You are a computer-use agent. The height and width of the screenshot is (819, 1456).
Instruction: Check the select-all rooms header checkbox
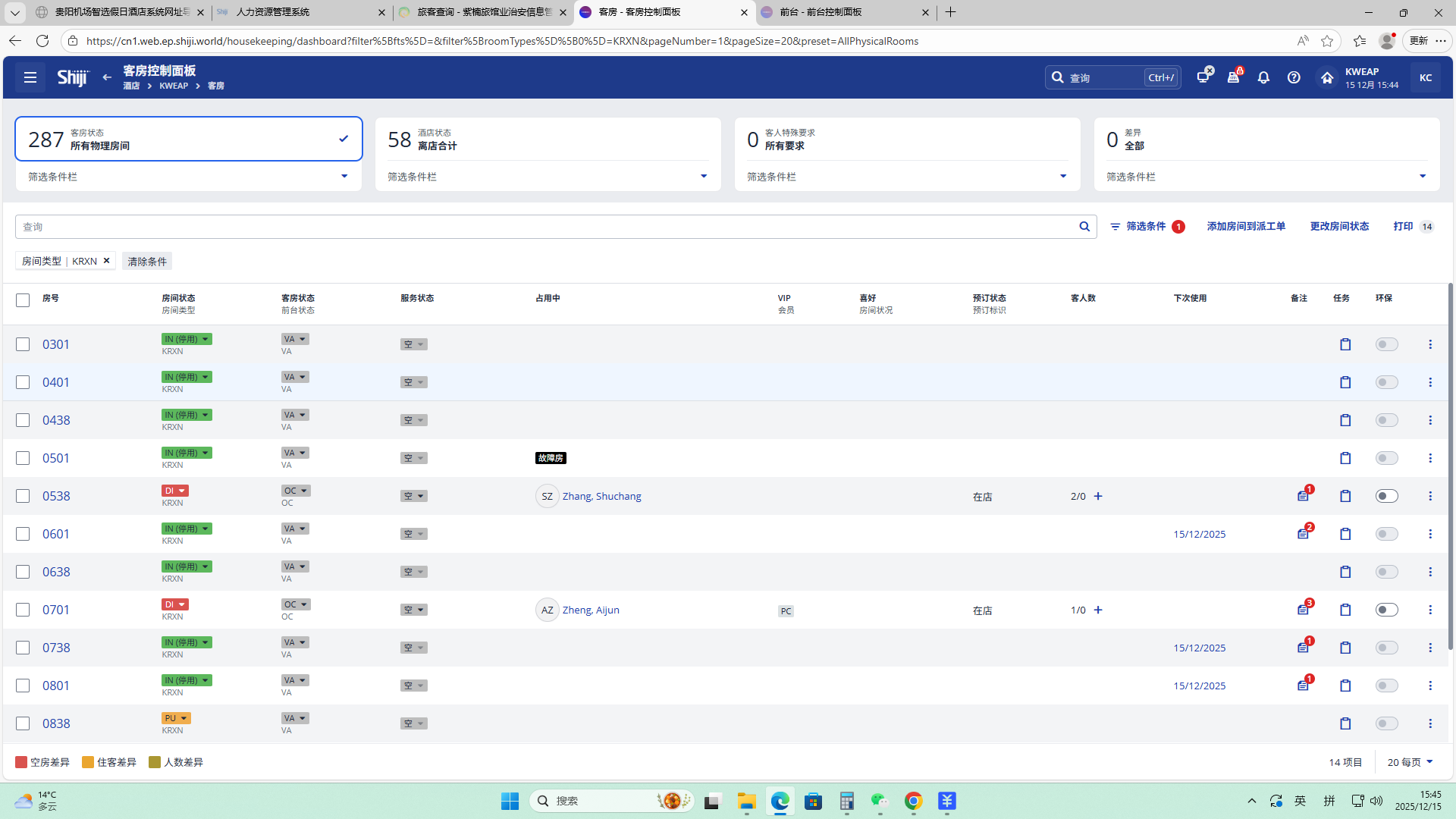coord(23,300)
